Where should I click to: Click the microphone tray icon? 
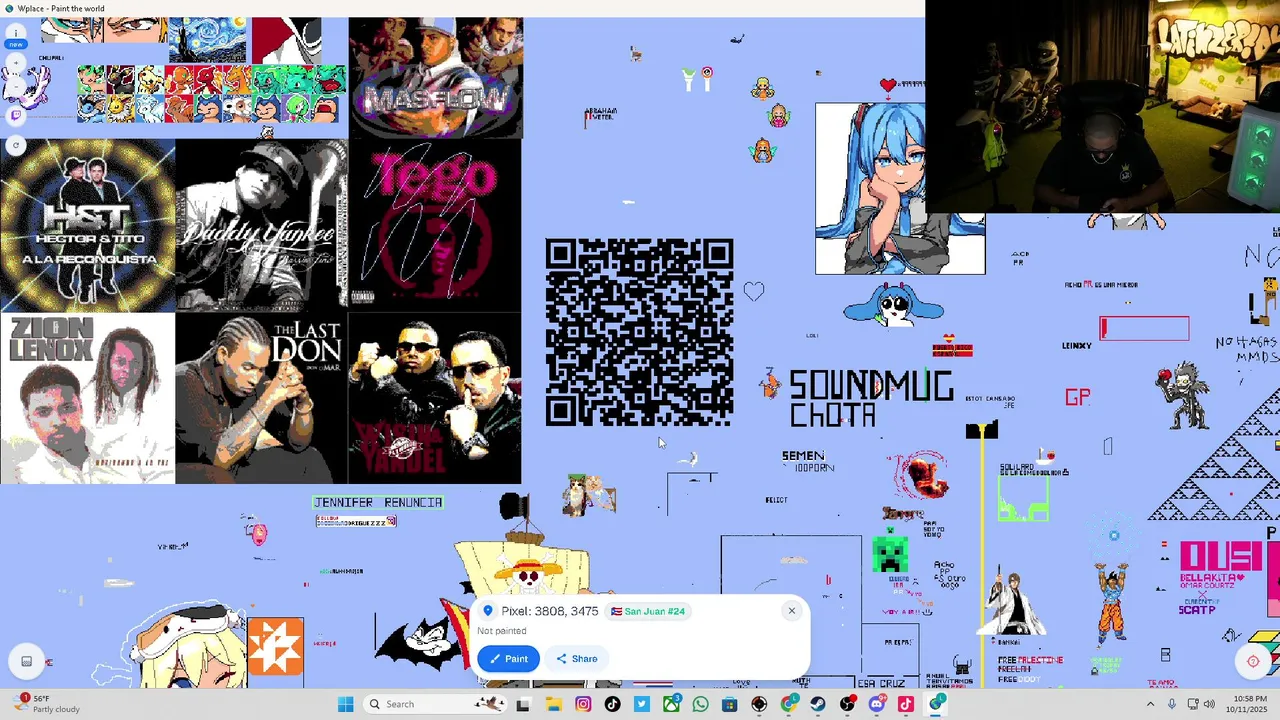1172,704
